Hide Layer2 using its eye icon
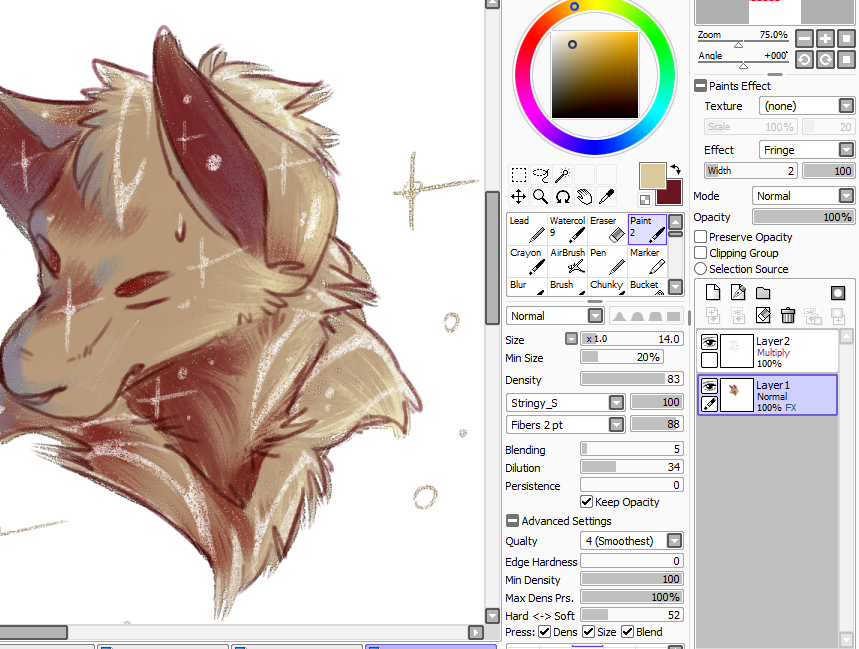The height and width of the screenshot is (649, 859). (x=709, y=343)
